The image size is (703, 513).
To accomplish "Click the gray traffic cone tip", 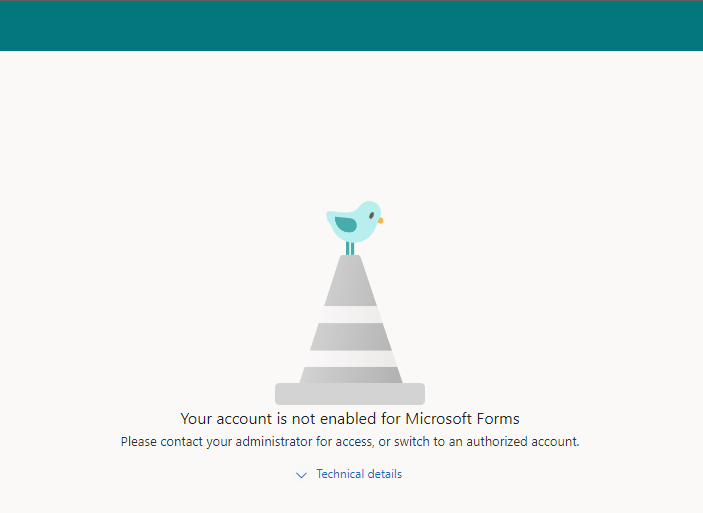I will pyautogui.click(x=350, y=265).
